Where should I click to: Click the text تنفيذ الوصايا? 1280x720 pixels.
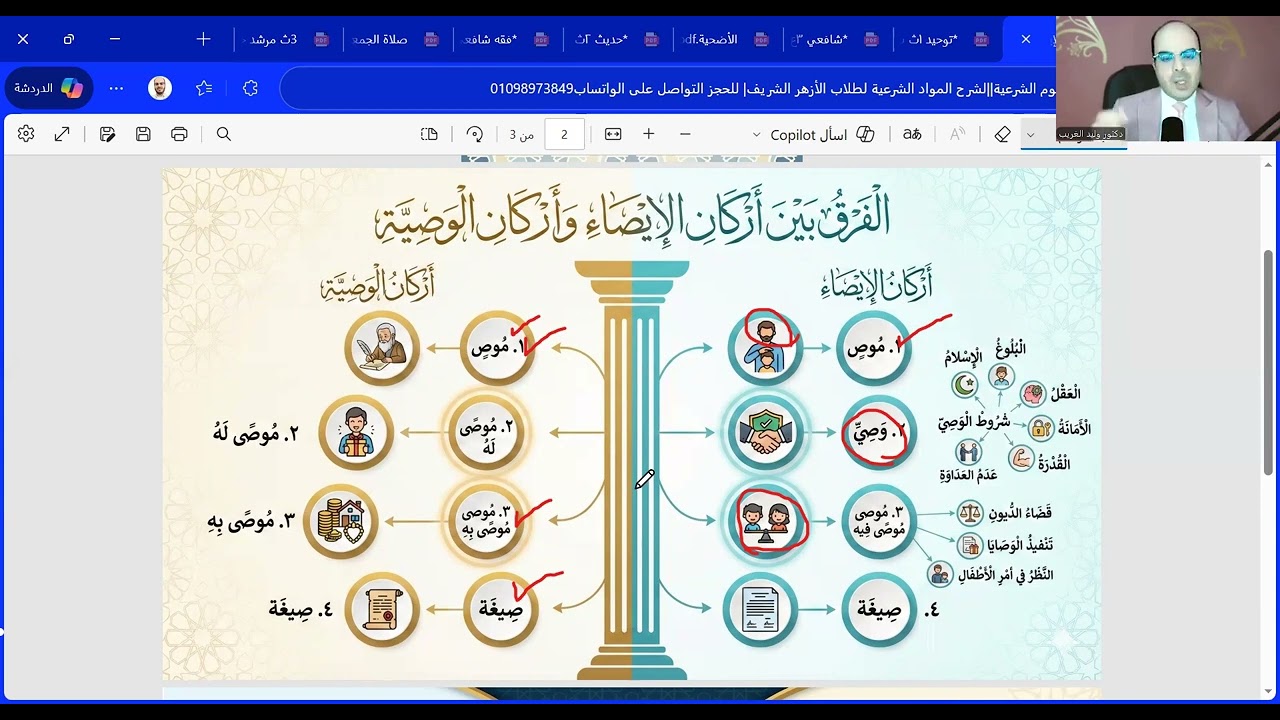(x=1019, y=545)
